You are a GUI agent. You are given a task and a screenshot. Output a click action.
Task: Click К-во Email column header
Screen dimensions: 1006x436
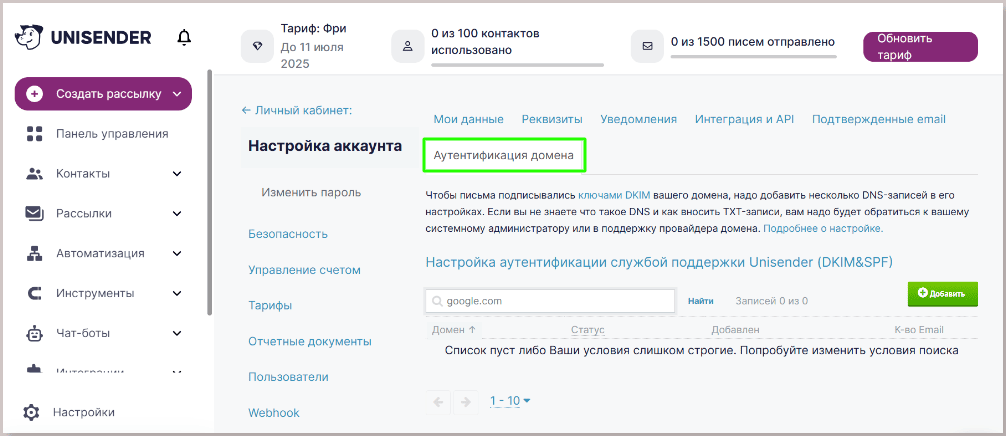coord(919,330)
